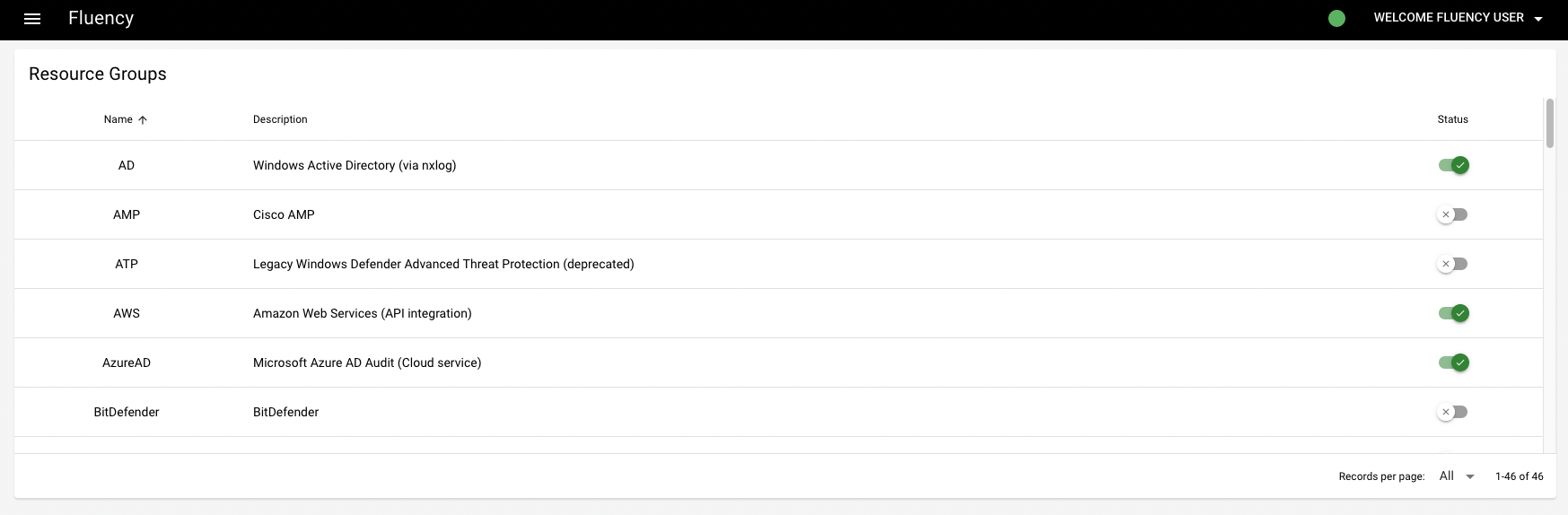Click the table's vertical scrollbar thumb
The width and height of the screenshot is (1568, 515).
click(1550, 124)
